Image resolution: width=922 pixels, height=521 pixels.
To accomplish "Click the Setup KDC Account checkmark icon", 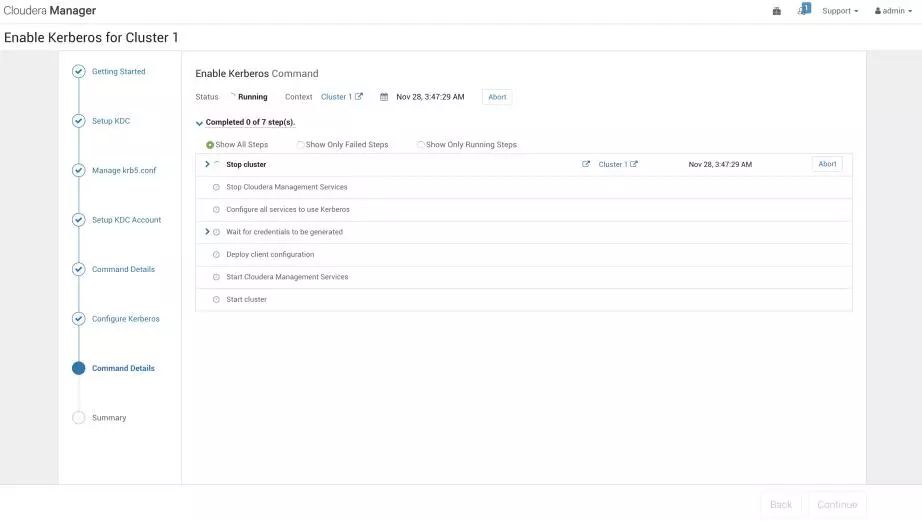I will point(78,219).
